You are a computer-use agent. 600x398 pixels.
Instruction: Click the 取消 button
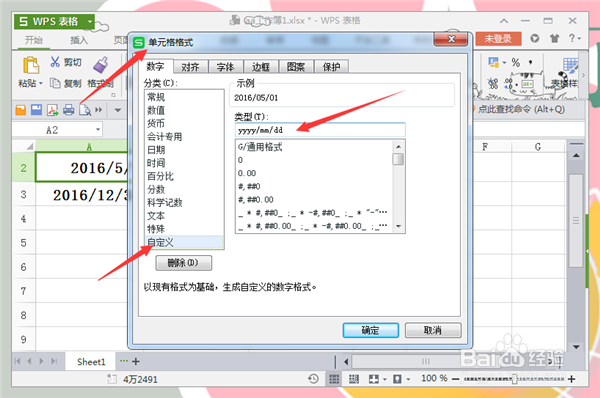coord(433,330)
